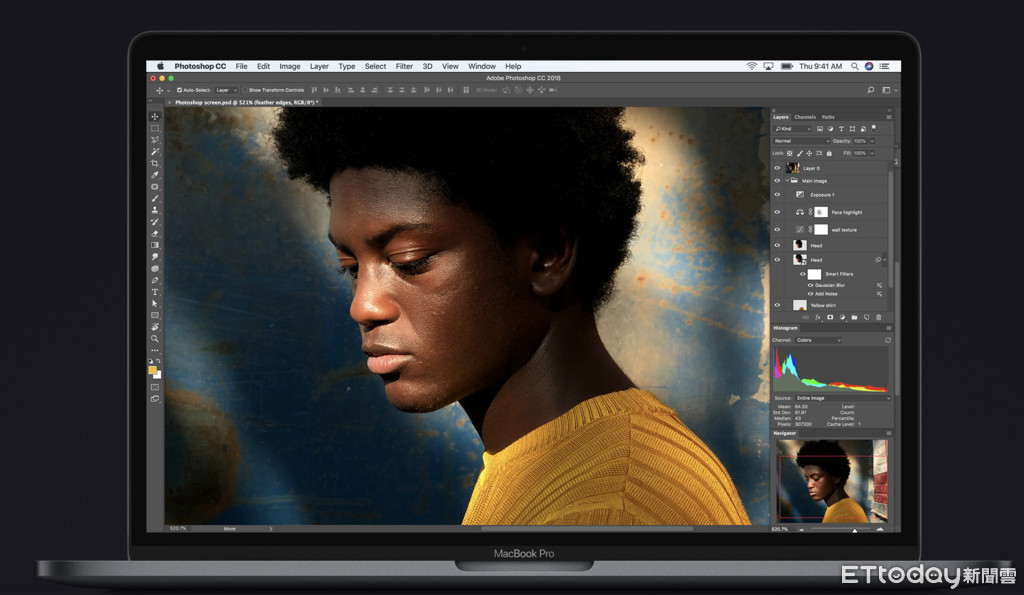Open the Apple menu
1024x595 pixels.
[160, 66]
